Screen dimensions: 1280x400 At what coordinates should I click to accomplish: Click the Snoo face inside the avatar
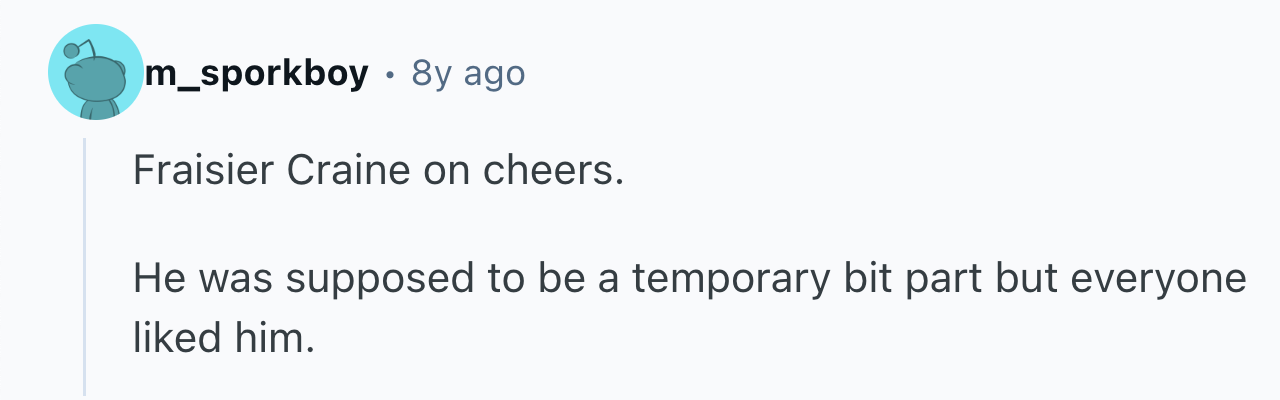pos(96,82)
